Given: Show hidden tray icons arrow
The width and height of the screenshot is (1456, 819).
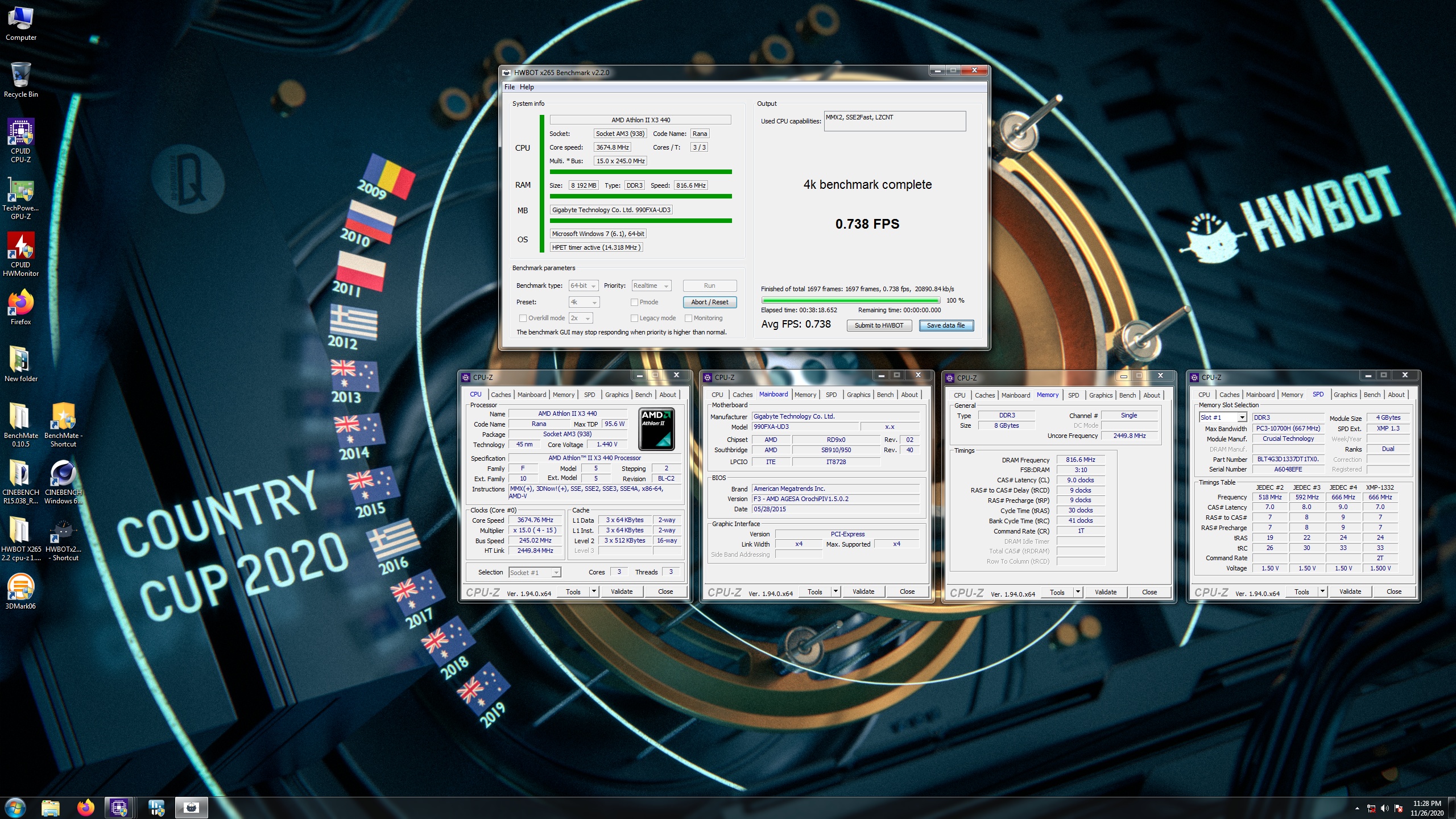Looking at the screenshot, I should (x=1357, y=808).
